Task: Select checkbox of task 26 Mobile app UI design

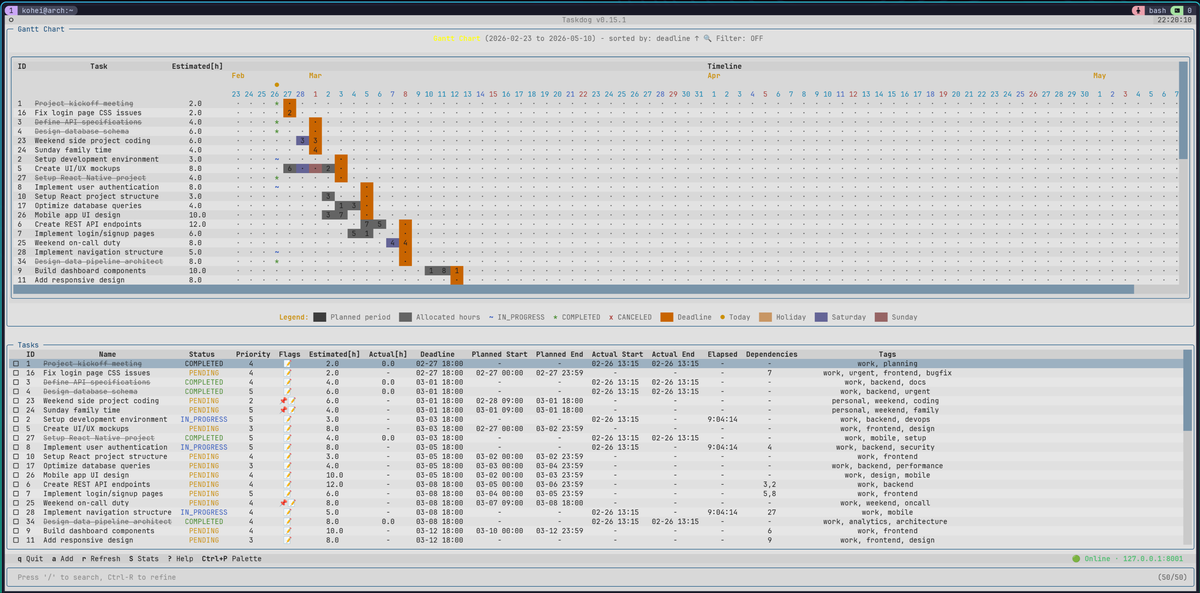Action: pos(16,475)
